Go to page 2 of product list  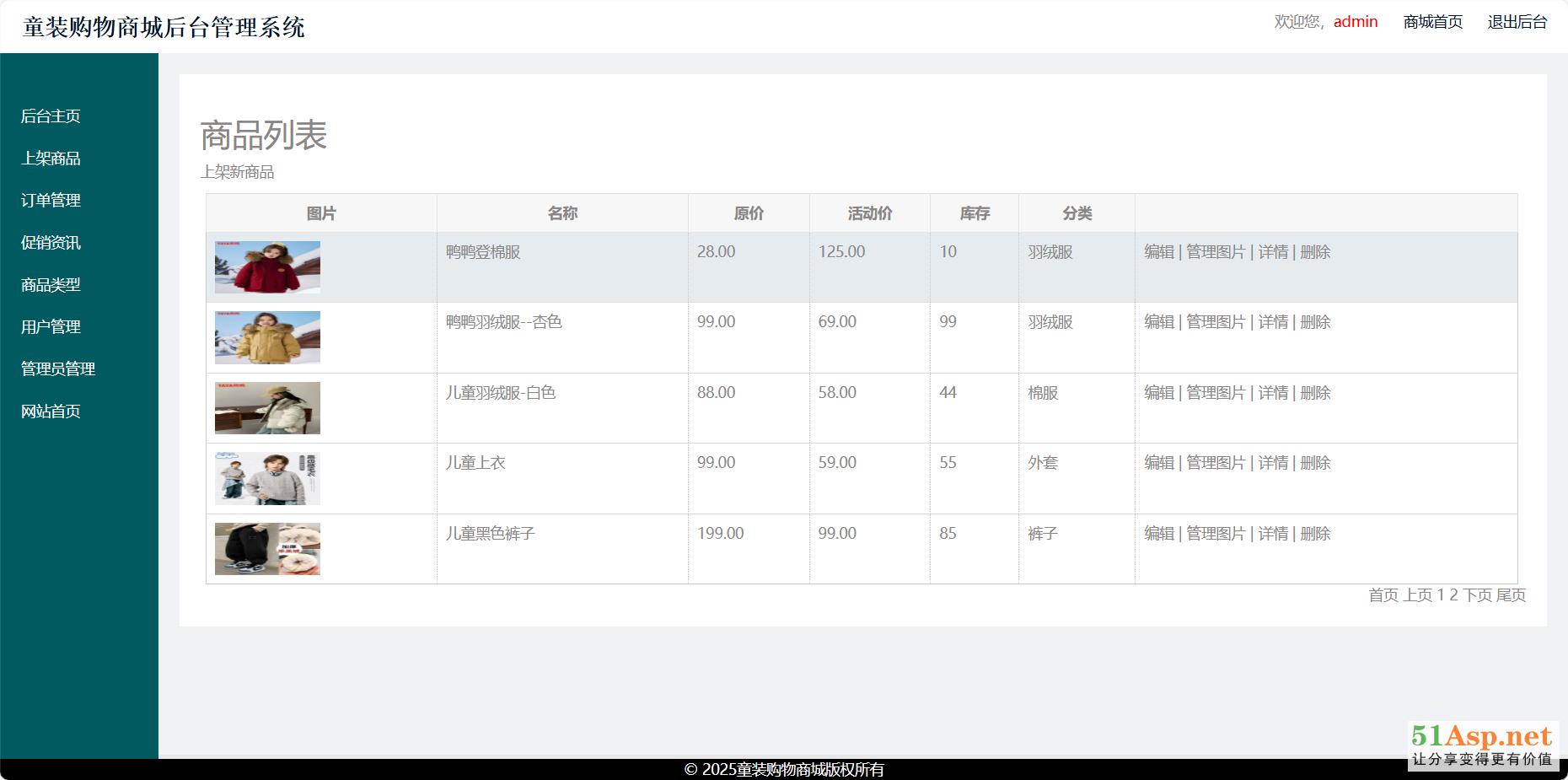click(x=1453, y=595)
